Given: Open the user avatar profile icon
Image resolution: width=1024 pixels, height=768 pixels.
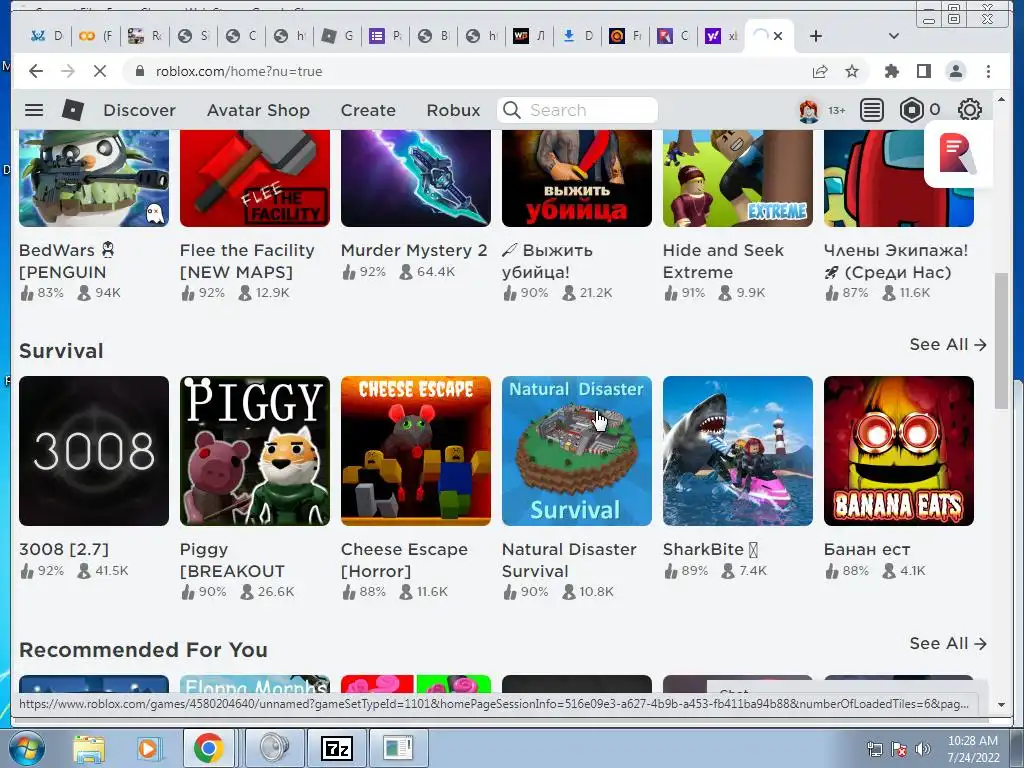Looking at the screenshot, I should point(809,110).
